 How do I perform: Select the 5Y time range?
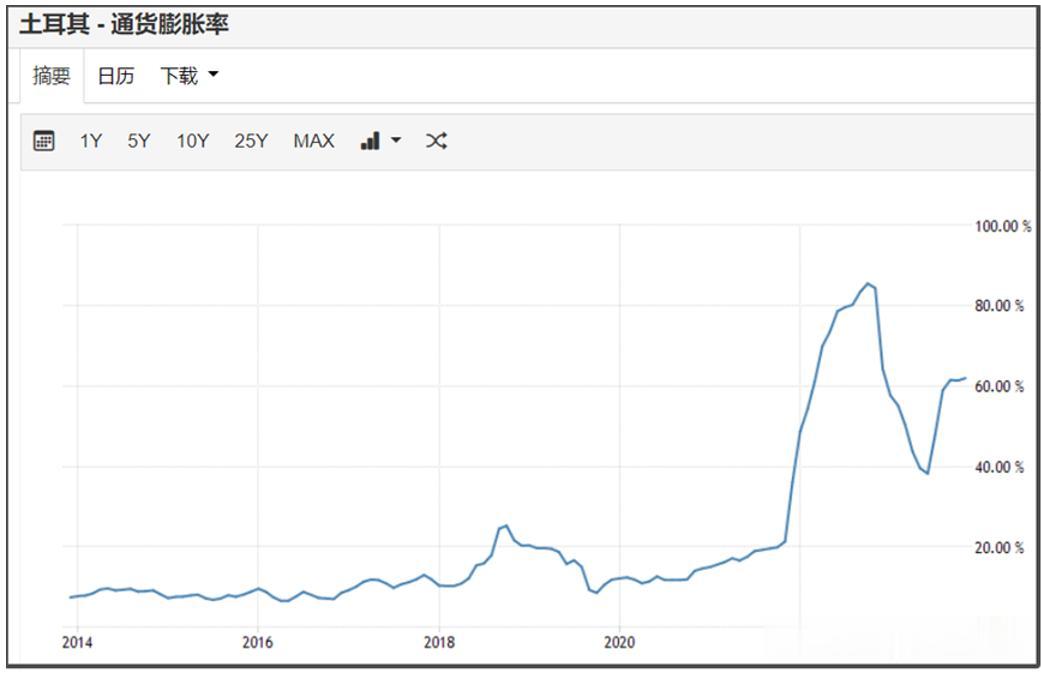[x=139, y=141]
